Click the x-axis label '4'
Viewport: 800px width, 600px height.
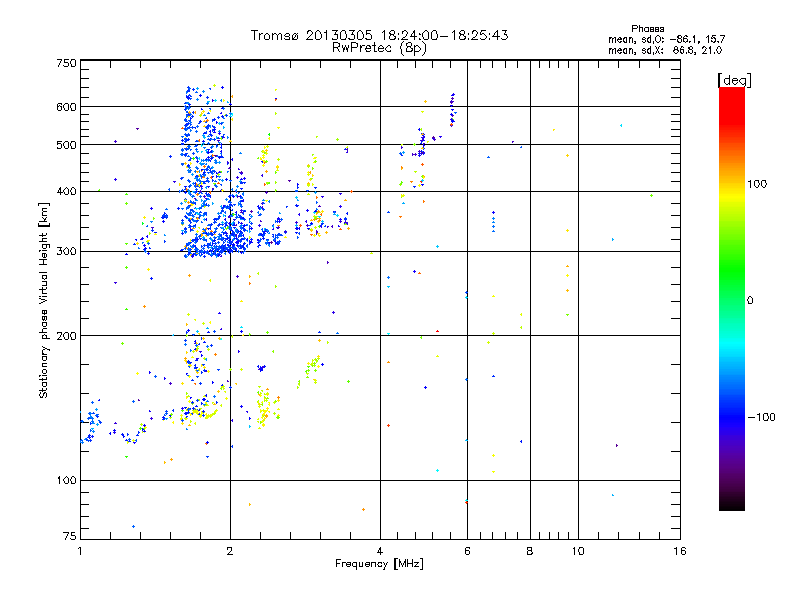coord(380,551)
